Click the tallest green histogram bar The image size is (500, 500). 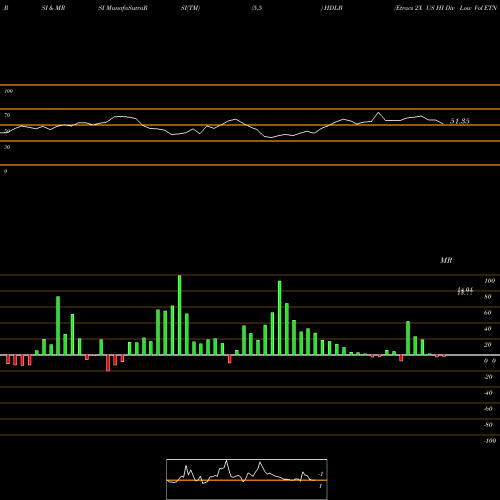point(180,315)
